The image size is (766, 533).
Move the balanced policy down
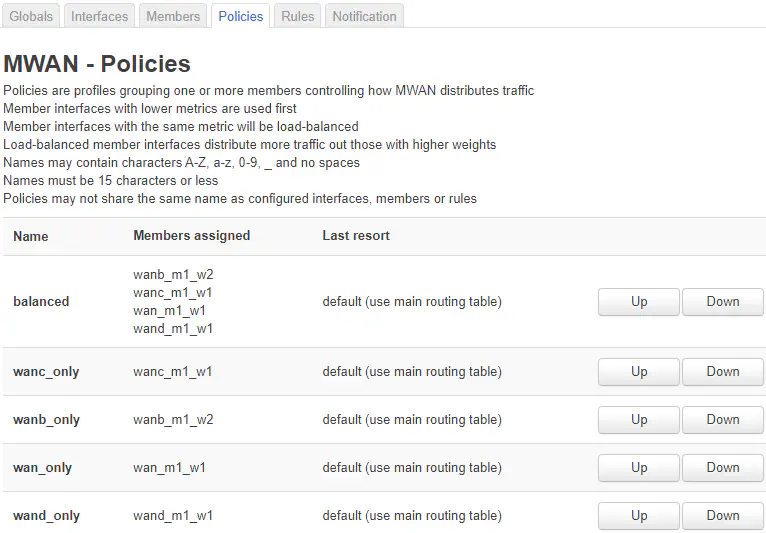pyautogui.click(x=722, y=302)
